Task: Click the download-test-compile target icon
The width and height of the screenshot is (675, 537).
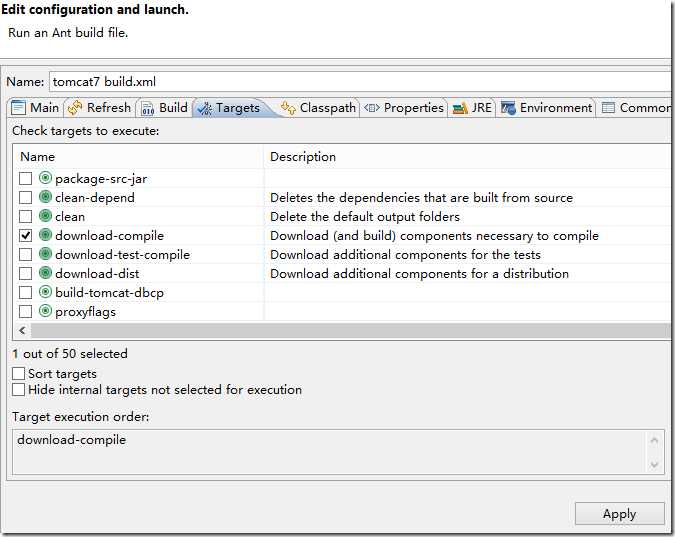Action: [45, 253]
